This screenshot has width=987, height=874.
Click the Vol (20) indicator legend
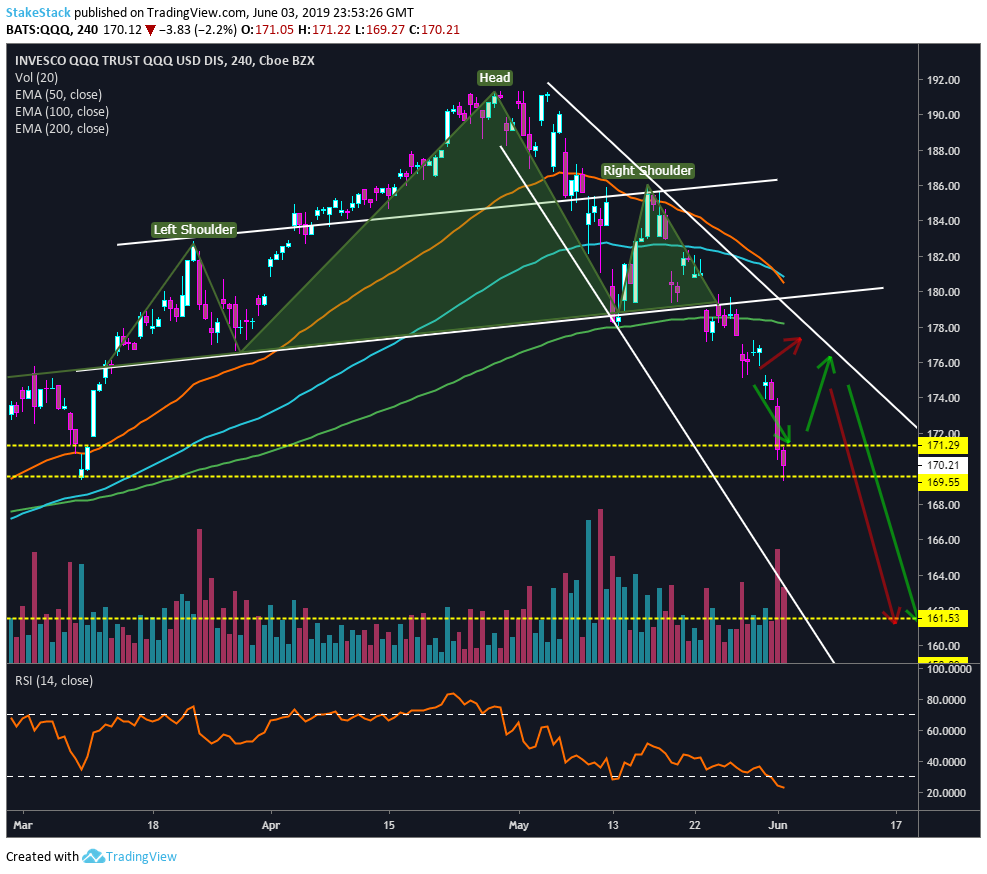[37, 77]
